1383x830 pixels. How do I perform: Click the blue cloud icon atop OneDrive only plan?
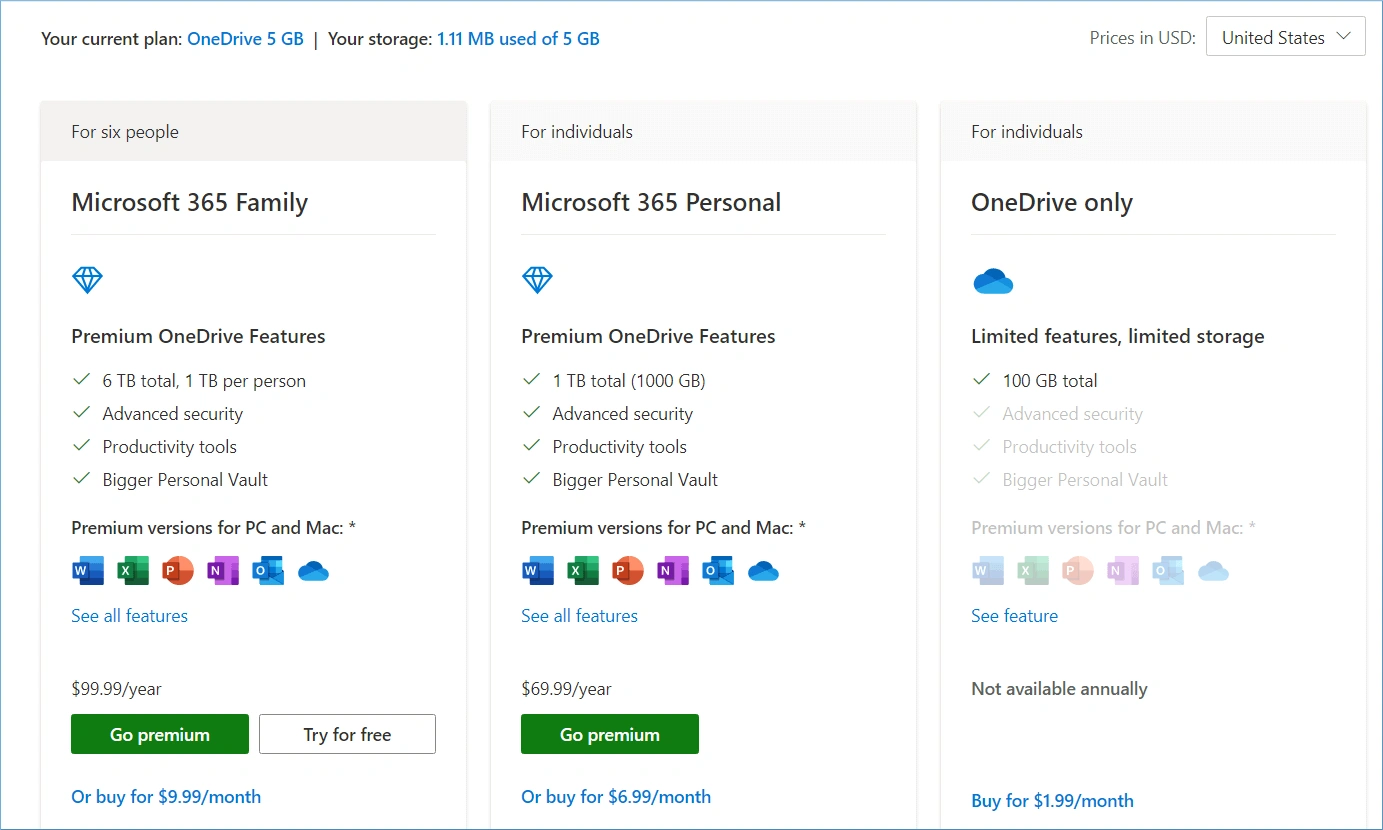[993, 281]
